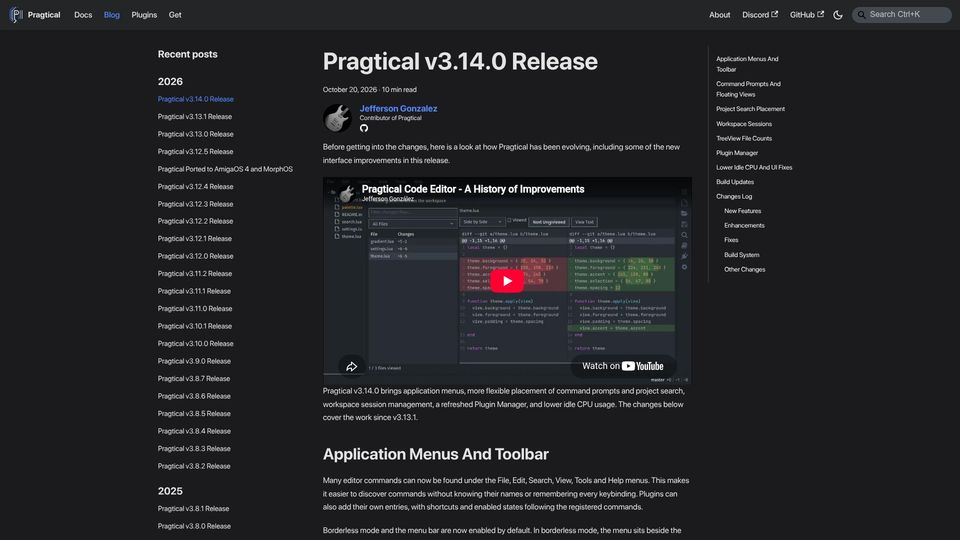960x540 pixels.
Task: Jump to Other Changes subsection
Action: pyautogui.click(x=744, y=269)
